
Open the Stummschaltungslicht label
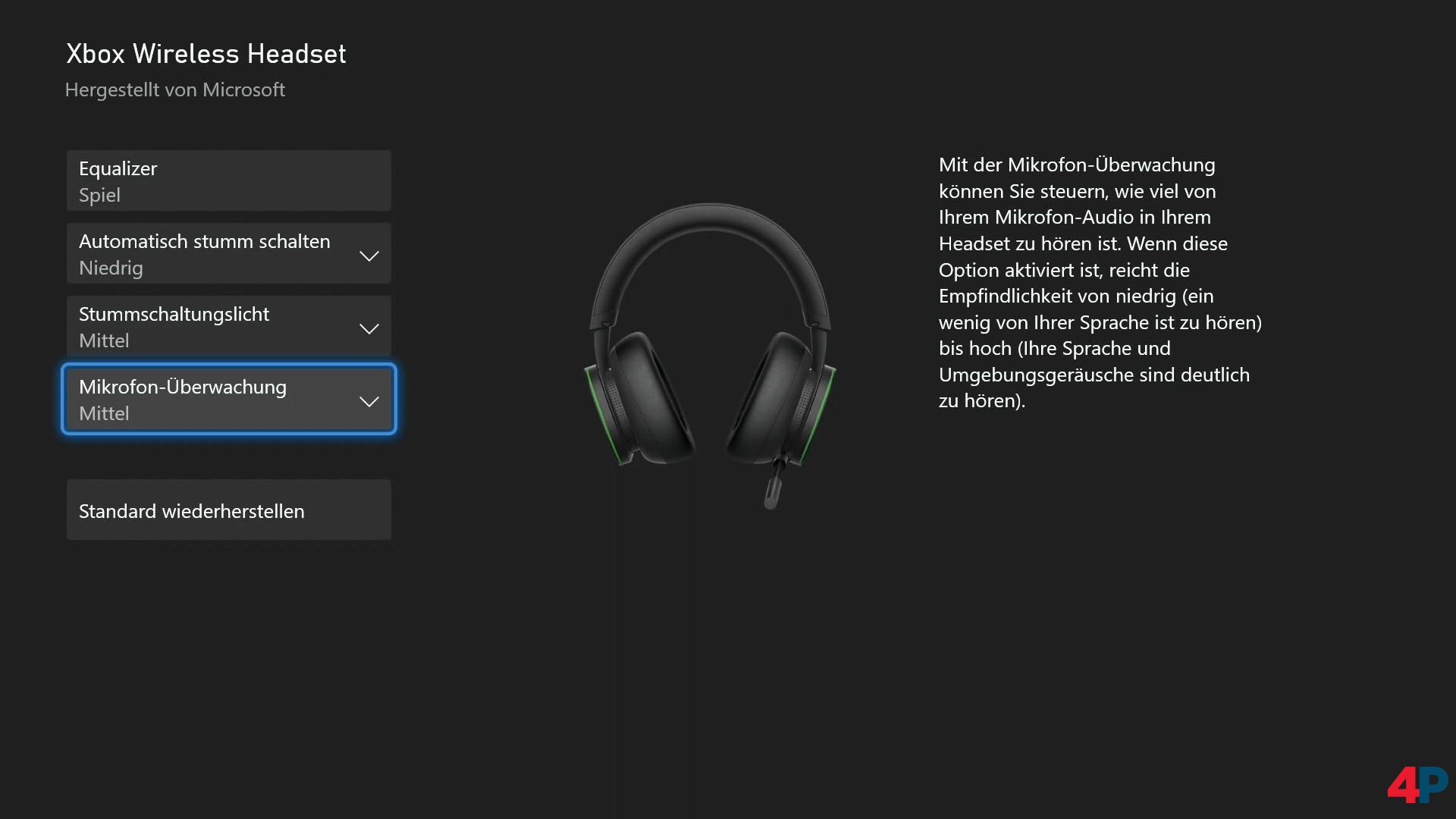coord(174,314)
